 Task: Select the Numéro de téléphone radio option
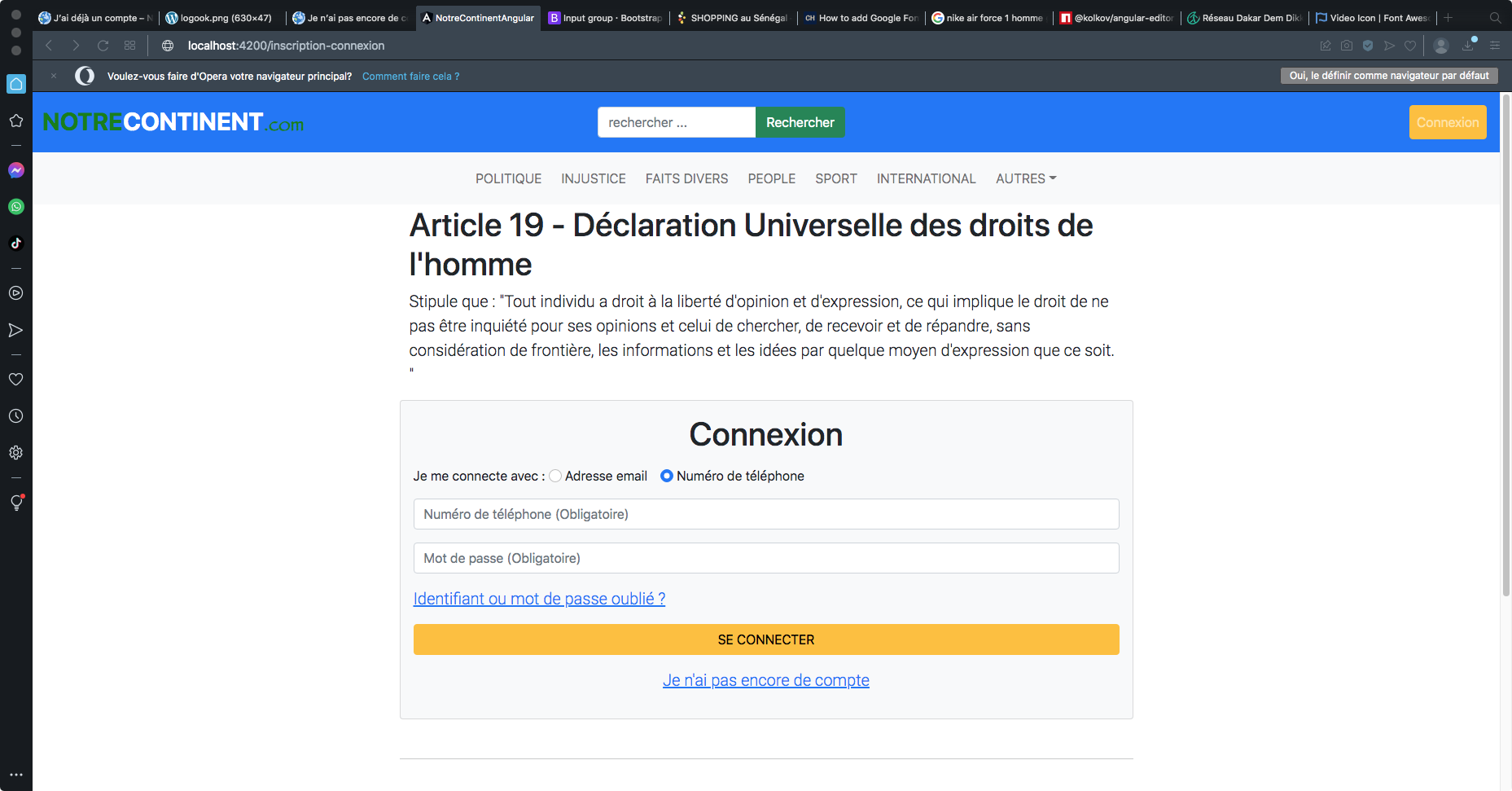[x=667, y=476]
